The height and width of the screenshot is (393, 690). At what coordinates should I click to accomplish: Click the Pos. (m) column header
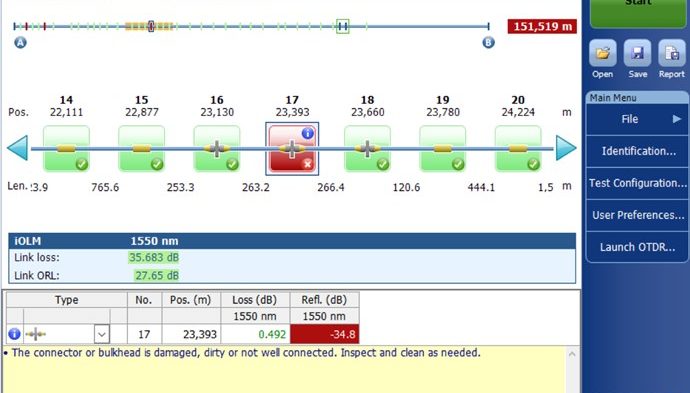click(x=191, y=300)
